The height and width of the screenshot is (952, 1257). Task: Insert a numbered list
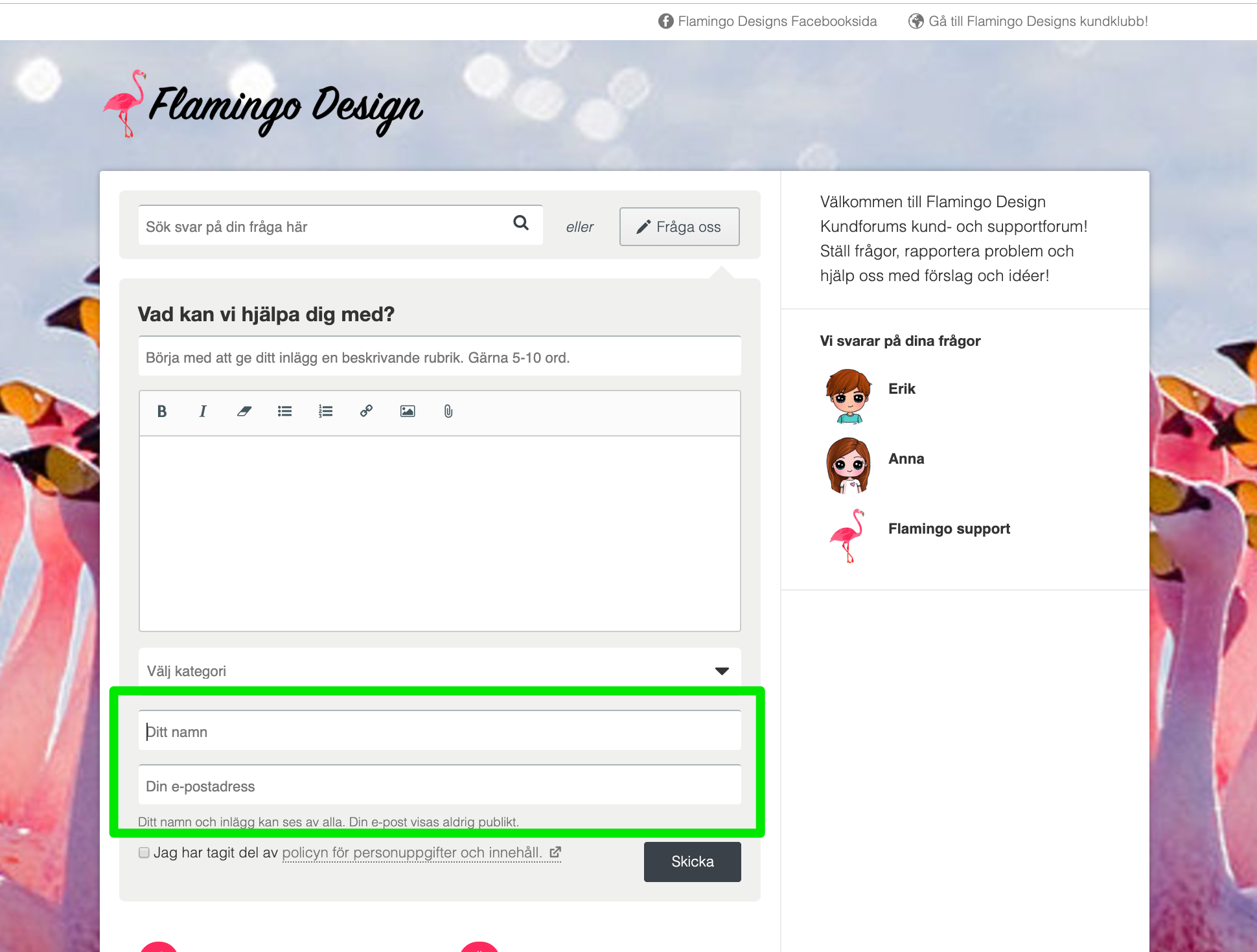point(325,411)
